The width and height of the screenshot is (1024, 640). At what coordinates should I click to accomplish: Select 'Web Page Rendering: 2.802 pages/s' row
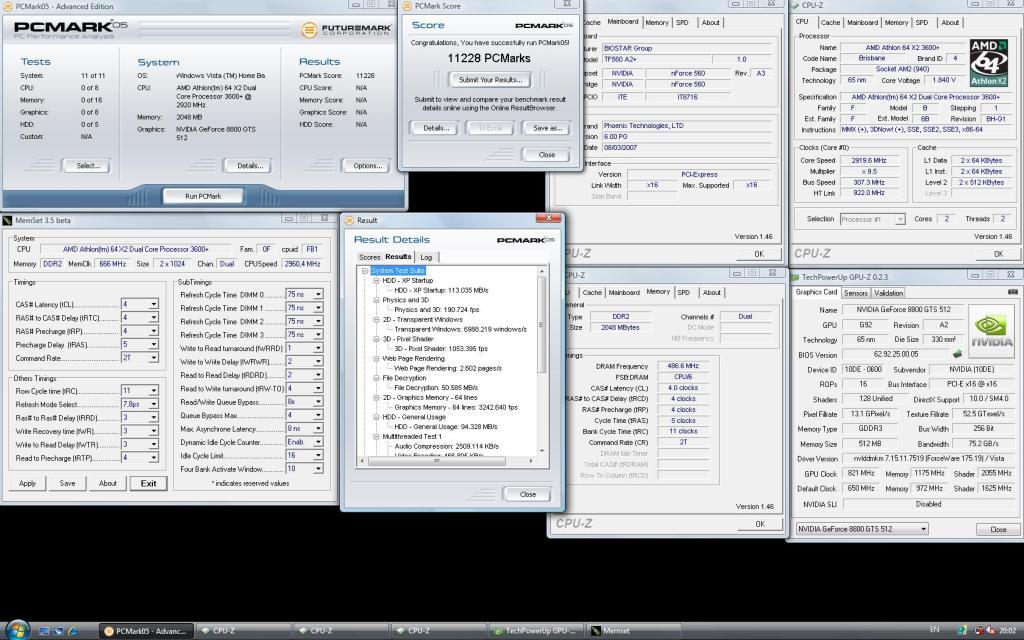(448, 368)
